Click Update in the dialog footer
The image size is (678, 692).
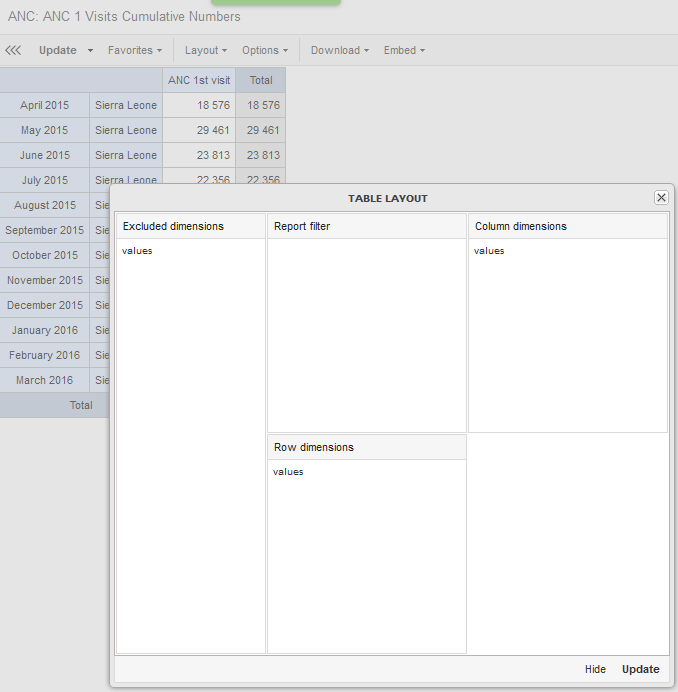click(x=640, y=669)
